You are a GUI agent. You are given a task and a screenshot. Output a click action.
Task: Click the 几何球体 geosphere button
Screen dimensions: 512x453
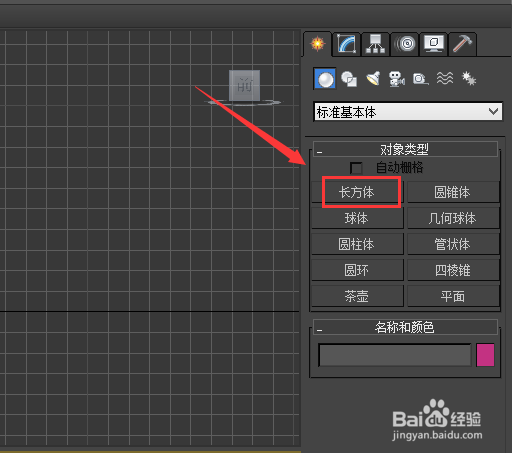453,218
